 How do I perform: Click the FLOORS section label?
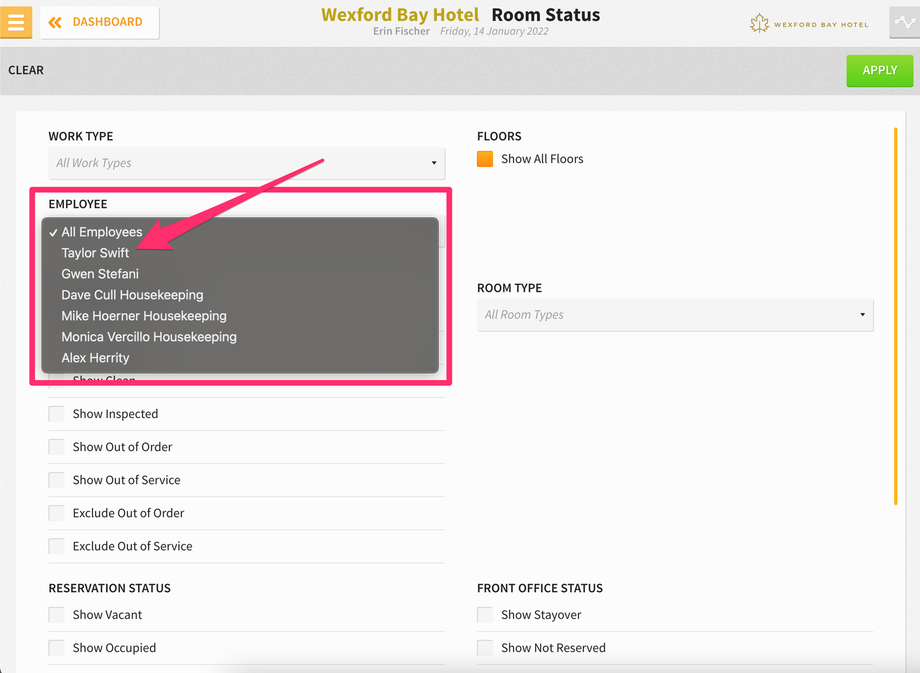(x=499, y=136)
